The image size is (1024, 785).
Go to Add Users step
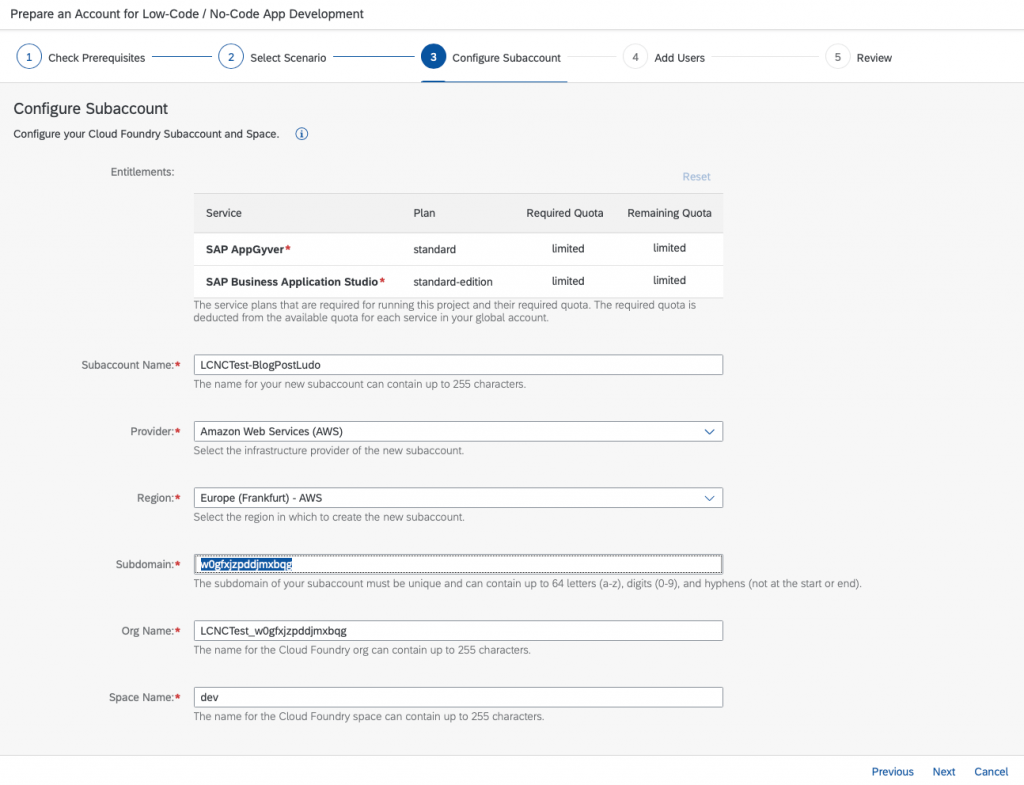[679, 58]
